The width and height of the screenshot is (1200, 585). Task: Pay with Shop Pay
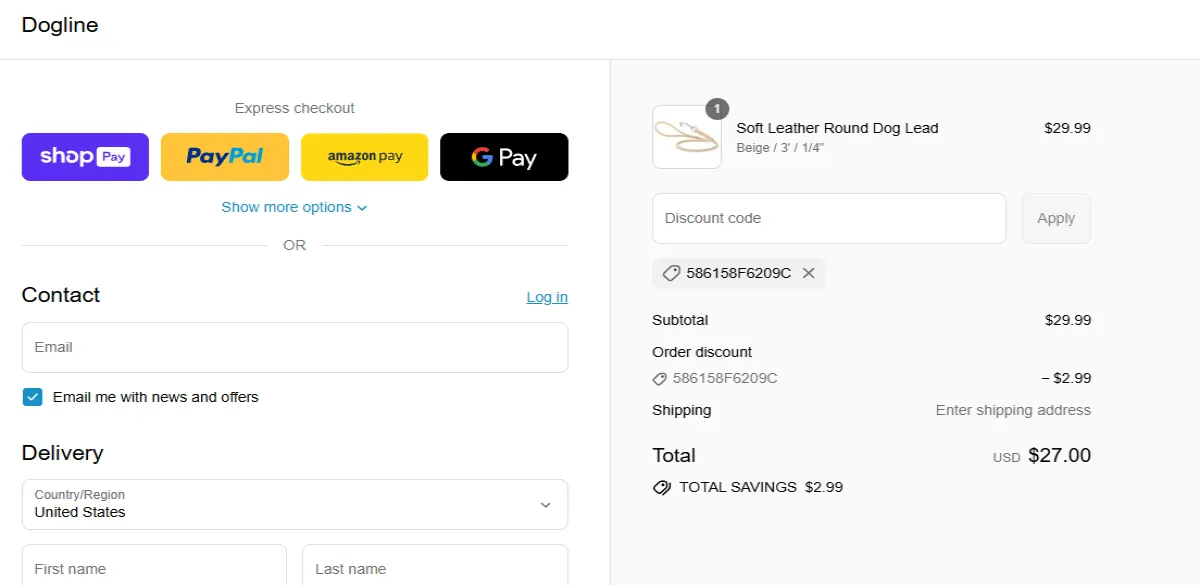(x=85, y=157)
